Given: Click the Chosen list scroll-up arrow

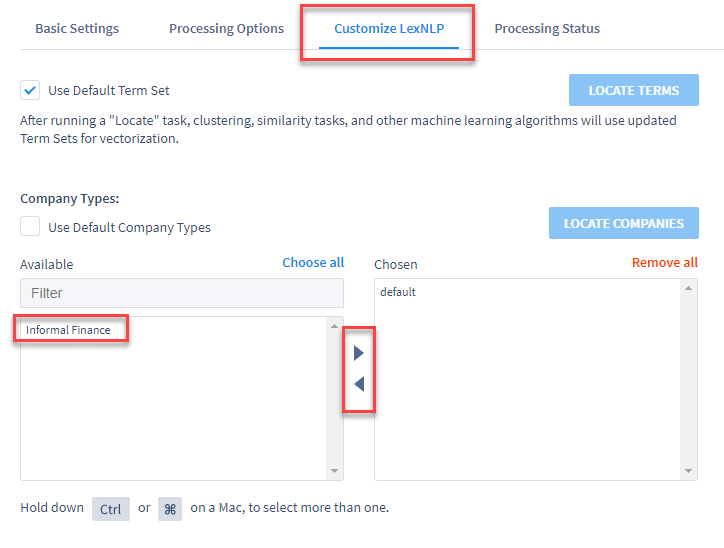Looking at the screenshot, I should pyautogui.click(x=688, y=289).
